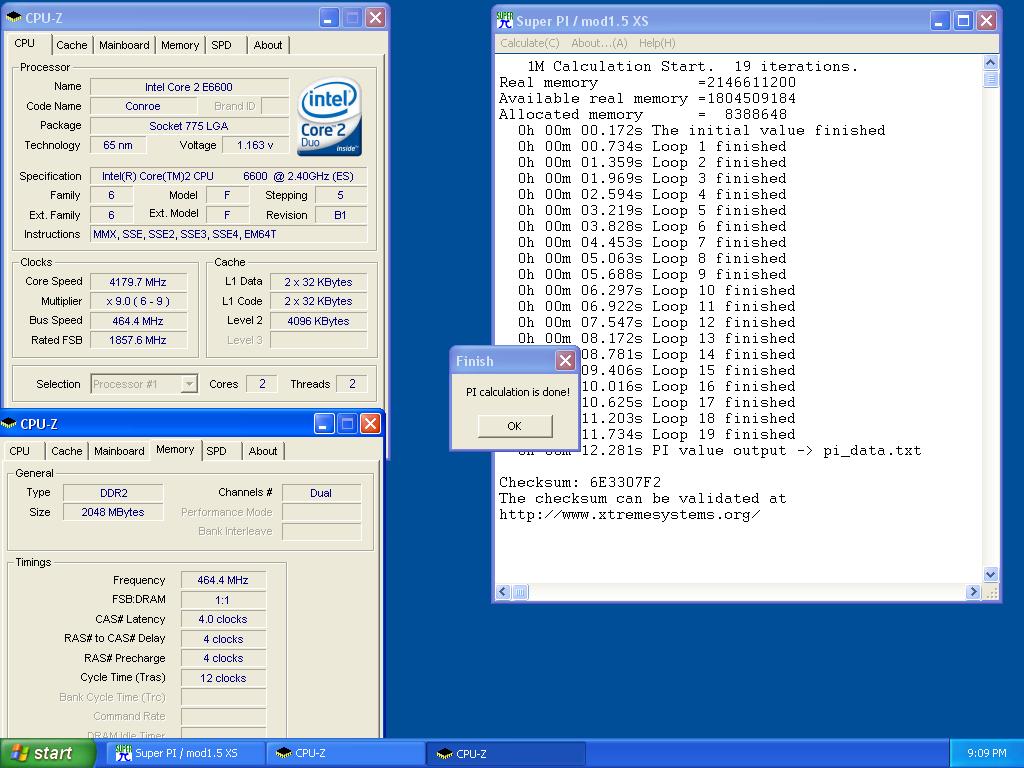Click the Cores count field showing 2
1024x768 pixels.
coord(262,384)
